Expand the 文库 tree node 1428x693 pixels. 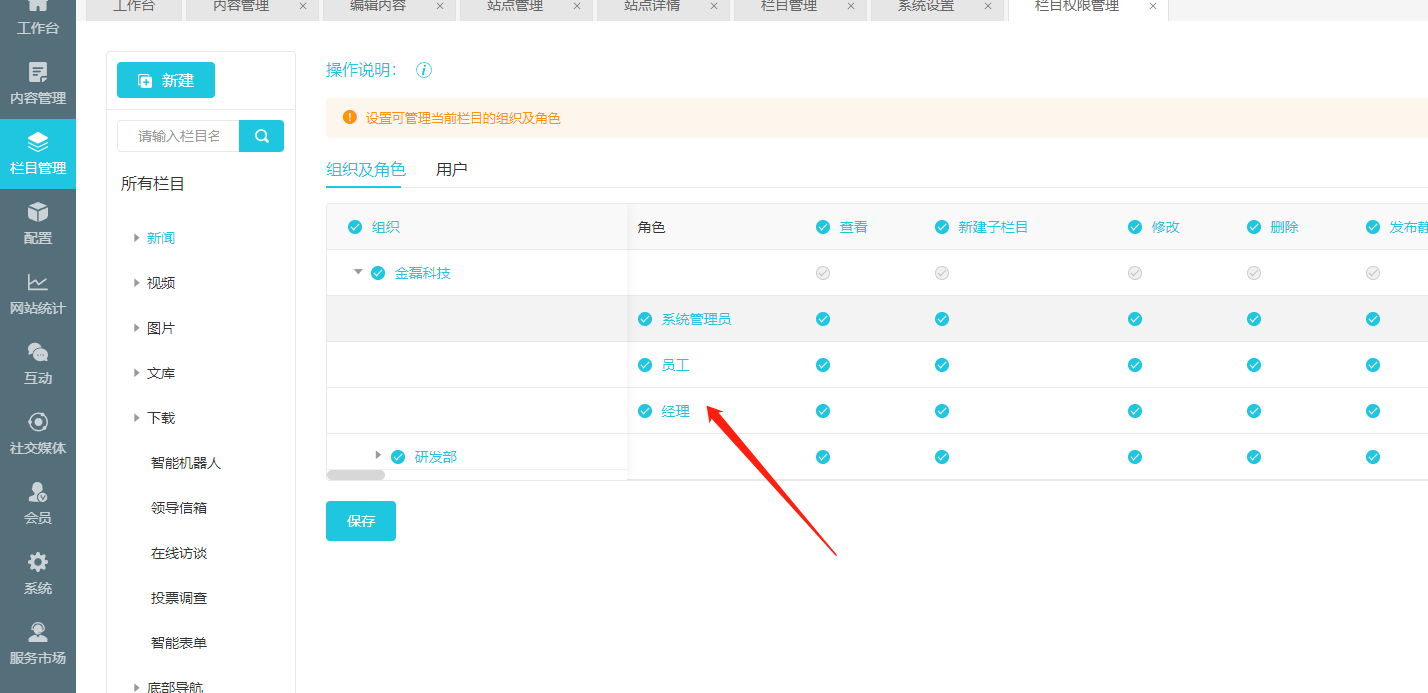[136, 373]
